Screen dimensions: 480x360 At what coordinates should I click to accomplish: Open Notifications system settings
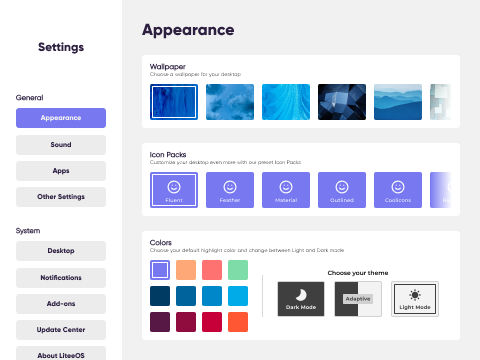tap(61, 278)
